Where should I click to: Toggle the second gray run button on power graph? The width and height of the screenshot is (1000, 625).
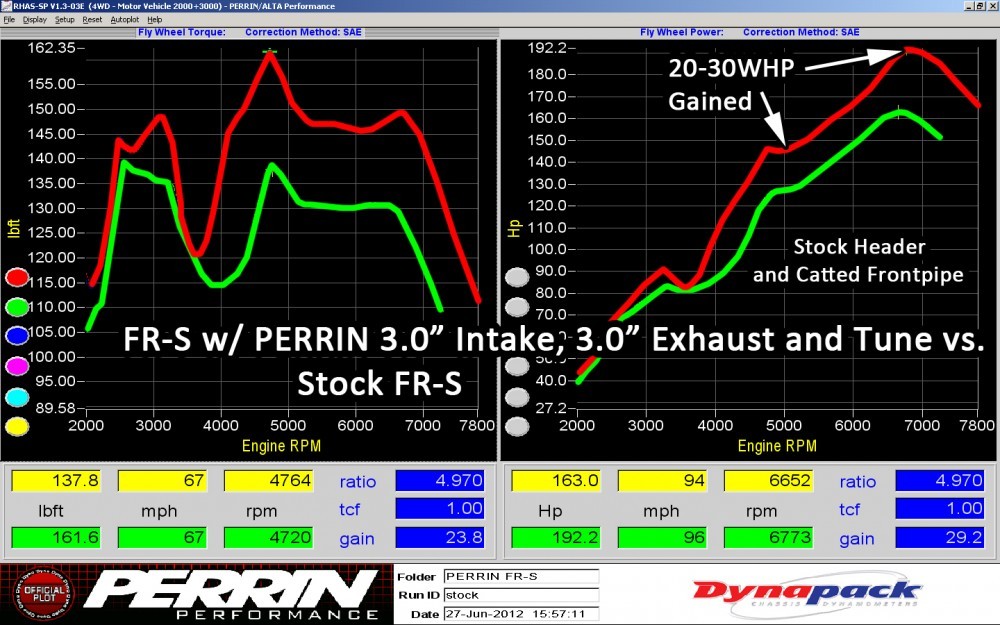click(517, 307)
